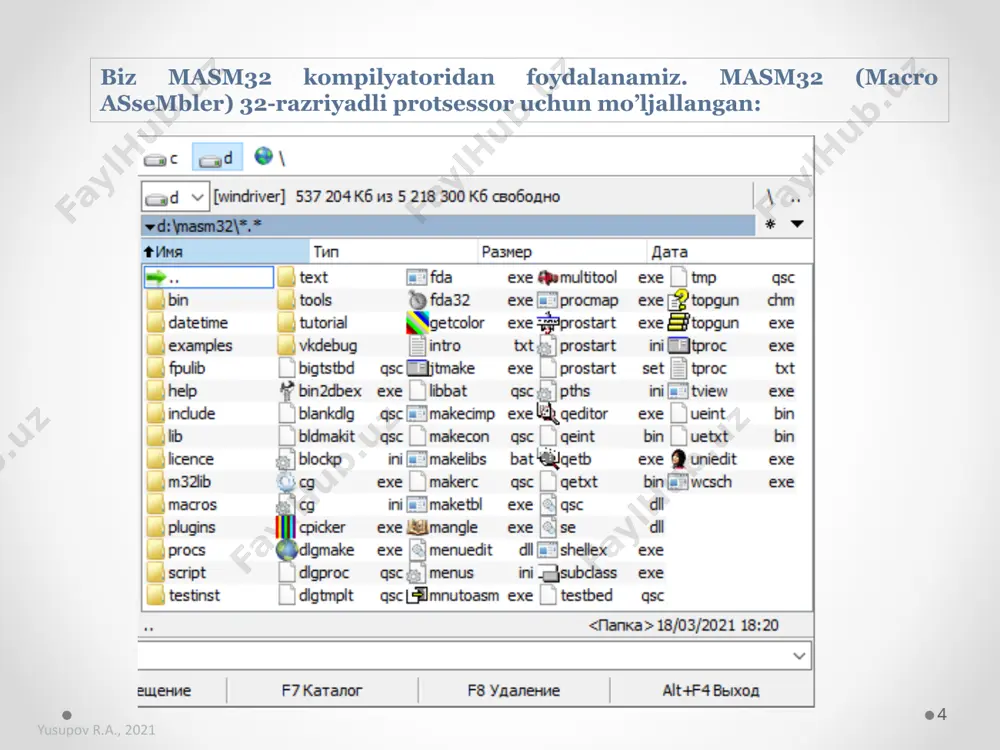Select the examples folder
Screen dimensions: 1000x750
[189, 346]
